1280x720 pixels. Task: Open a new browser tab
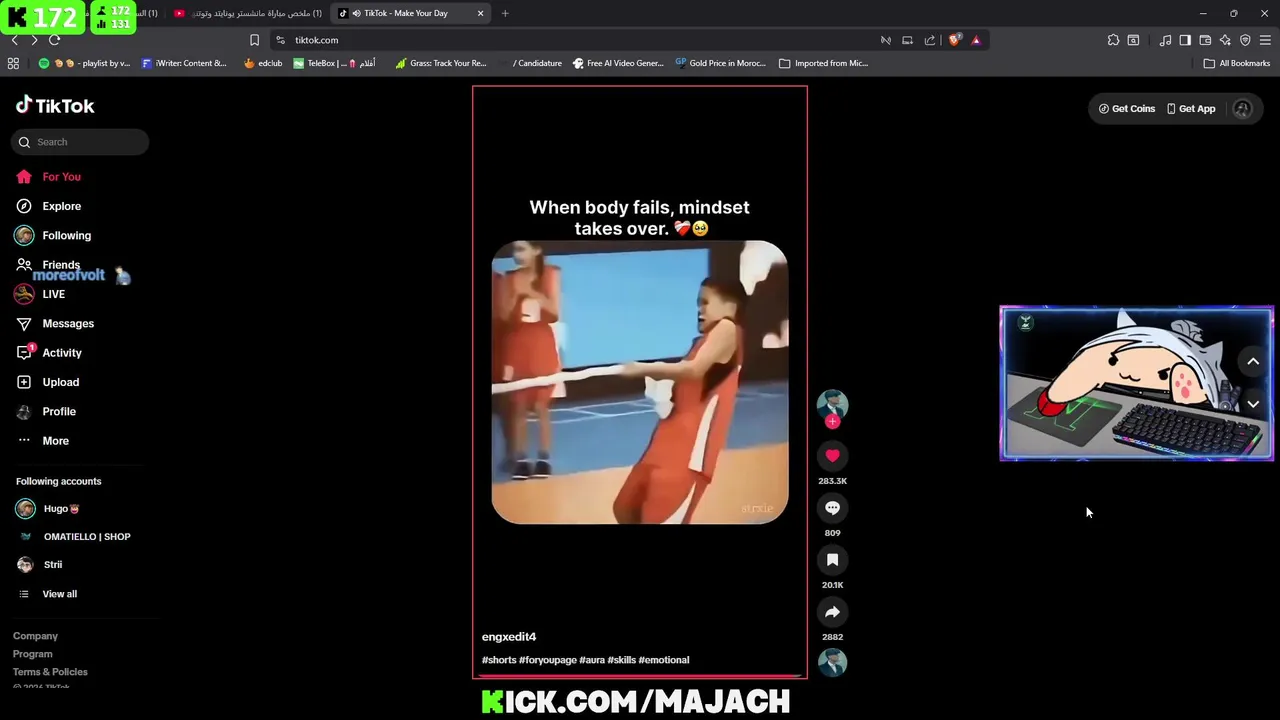[x=505, y=13]
